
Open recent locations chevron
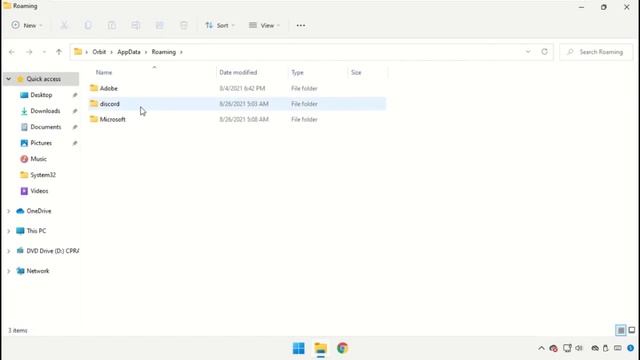point(44,52)
